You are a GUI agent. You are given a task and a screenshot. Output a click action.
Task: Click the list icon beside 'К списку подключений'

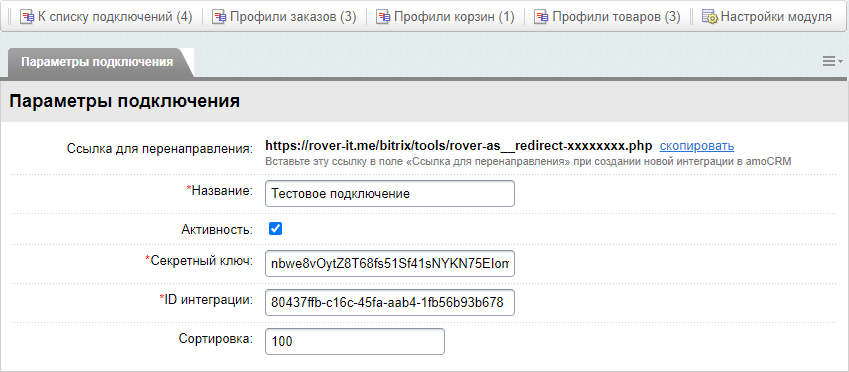point(27,17)
